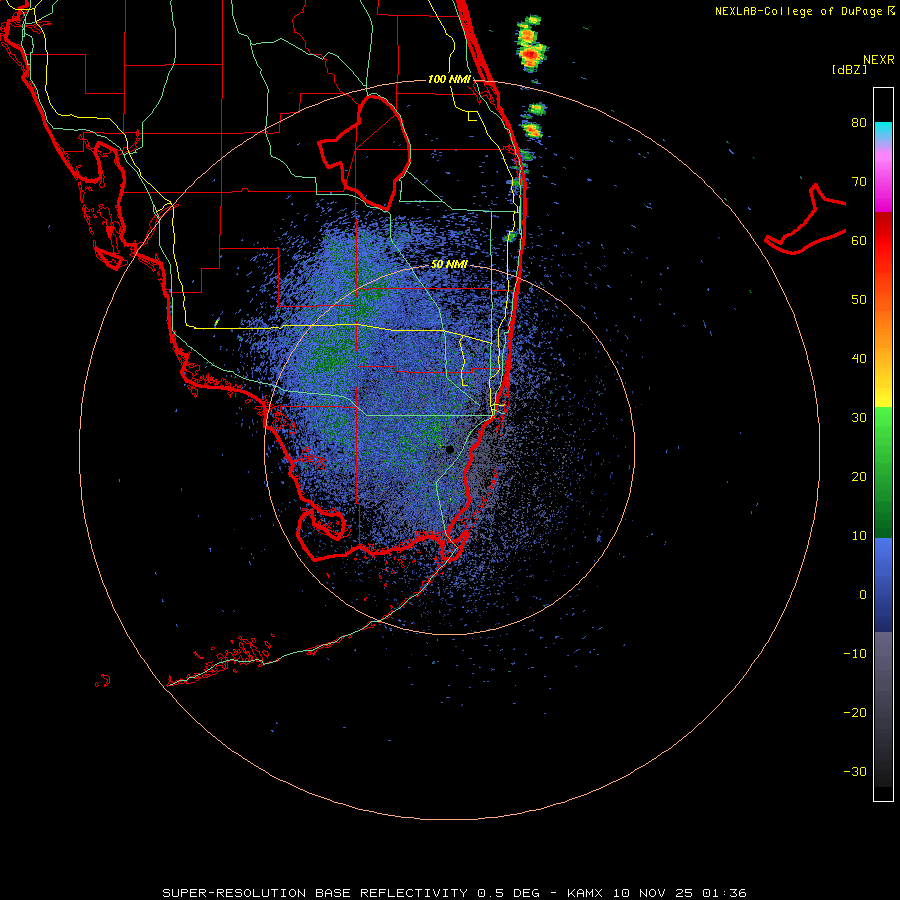The image size is (900, 900).
Task: Click the 50 value on the dBZ scale
Action: coord(859,300)
